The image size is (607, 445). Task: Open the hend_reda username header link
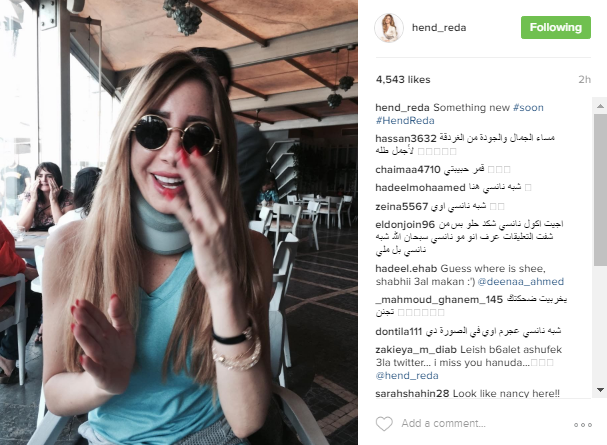pyautogui.click(x=439, y=28)
